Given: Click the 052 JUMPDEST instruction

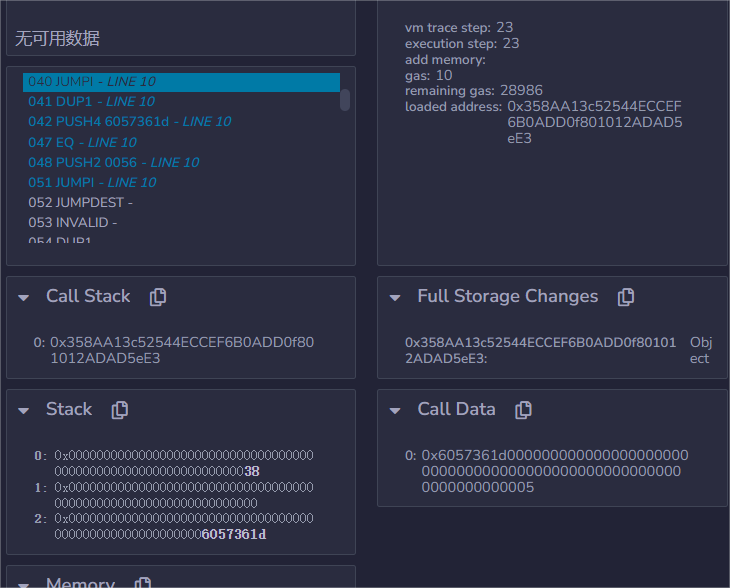Looking at the screenshot, I should 80,203.
